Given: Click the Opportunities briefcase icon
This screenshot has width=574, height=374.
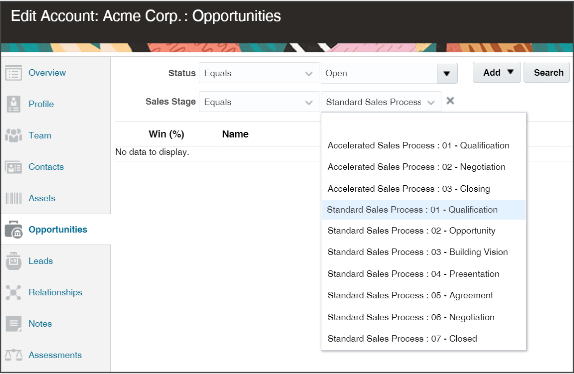Looking at the screenshot, I should pyautogui.click(x=14, y=229).
